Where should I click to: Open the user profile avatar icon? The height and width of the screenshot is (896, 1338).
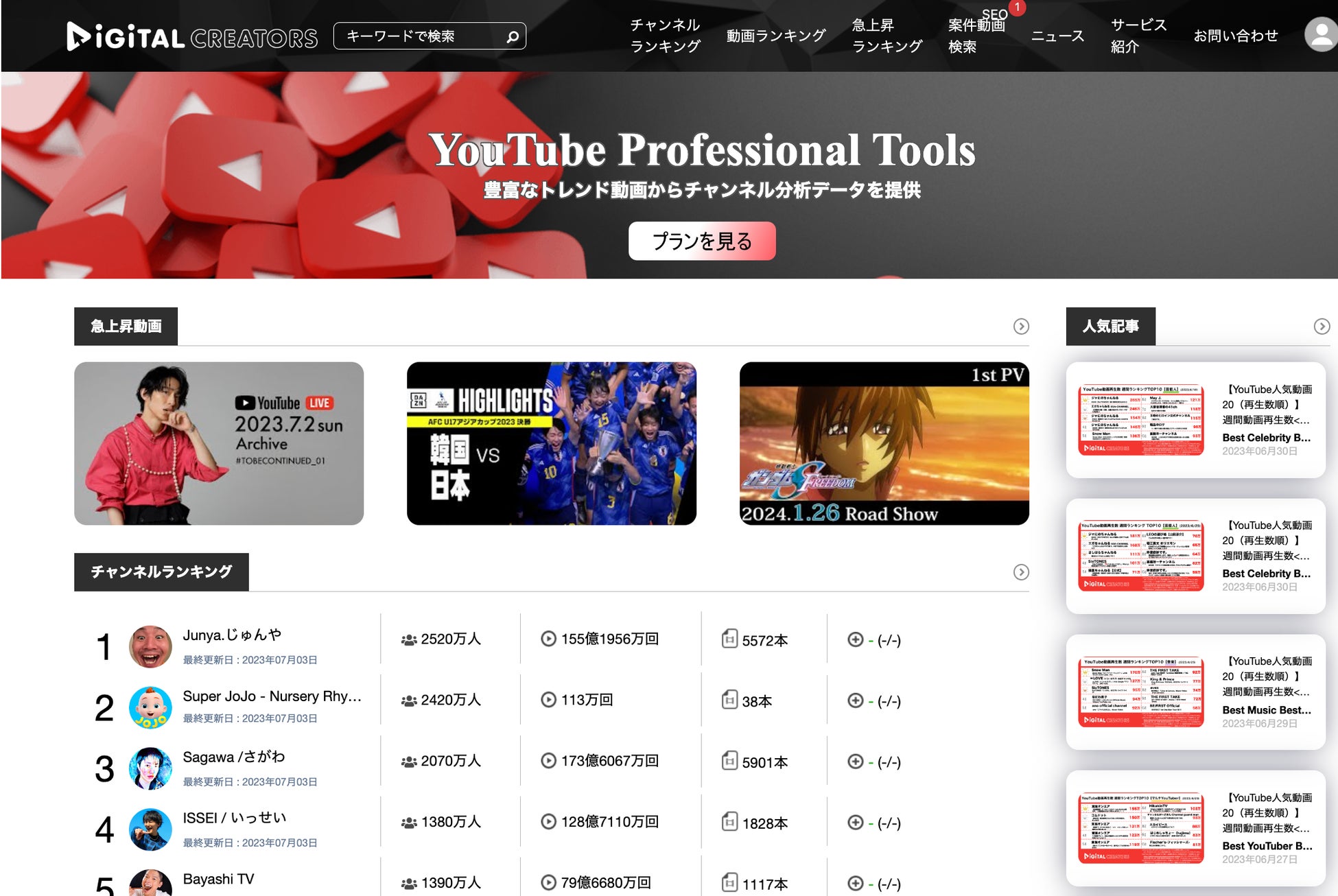point(1320,35)
